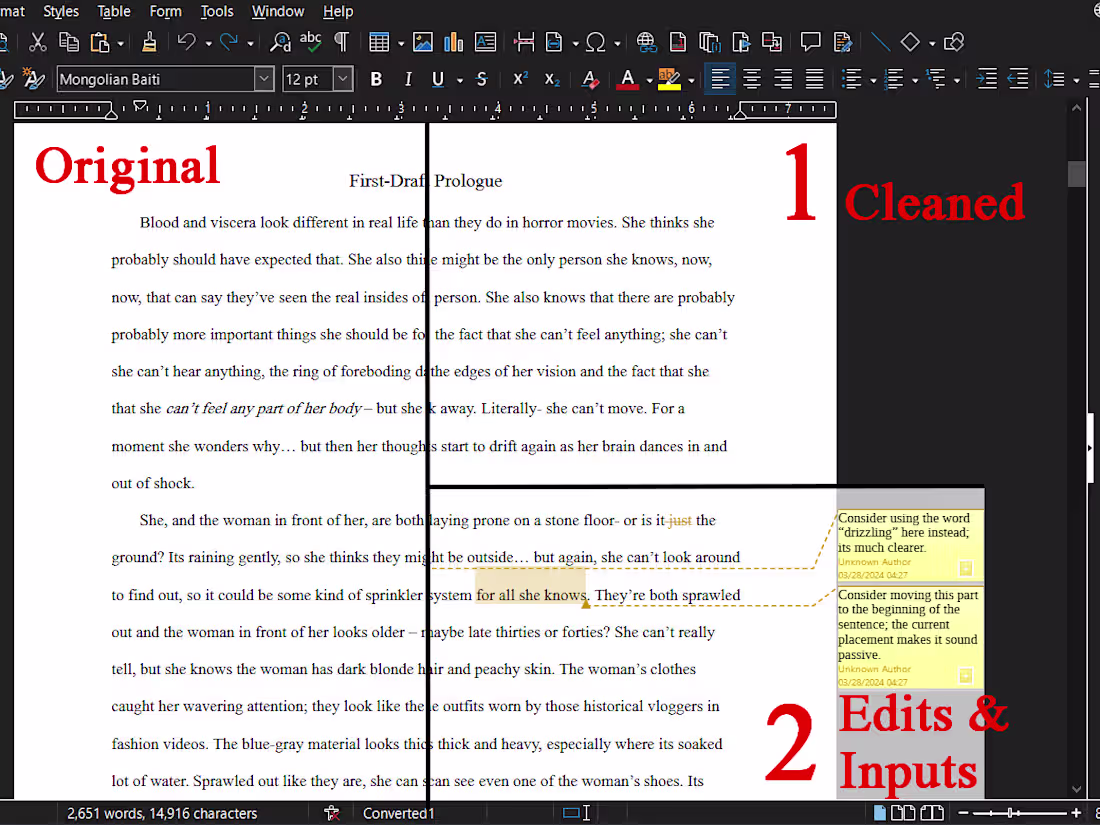Viewport: 1100px width, 825px height.
Task: Insert an image into the document
Action: click(x=423, y=42)
